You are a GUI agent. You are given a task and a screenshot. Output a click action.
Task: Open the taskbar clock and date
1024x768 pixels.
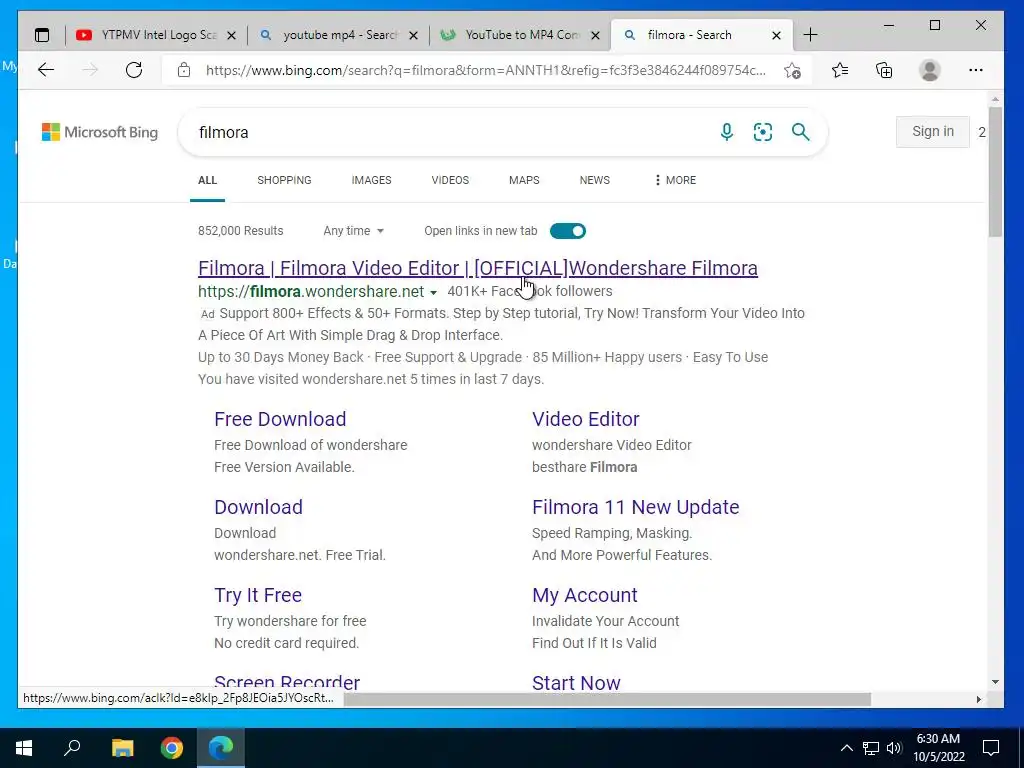pyautogui.click(x=938, y=748)
